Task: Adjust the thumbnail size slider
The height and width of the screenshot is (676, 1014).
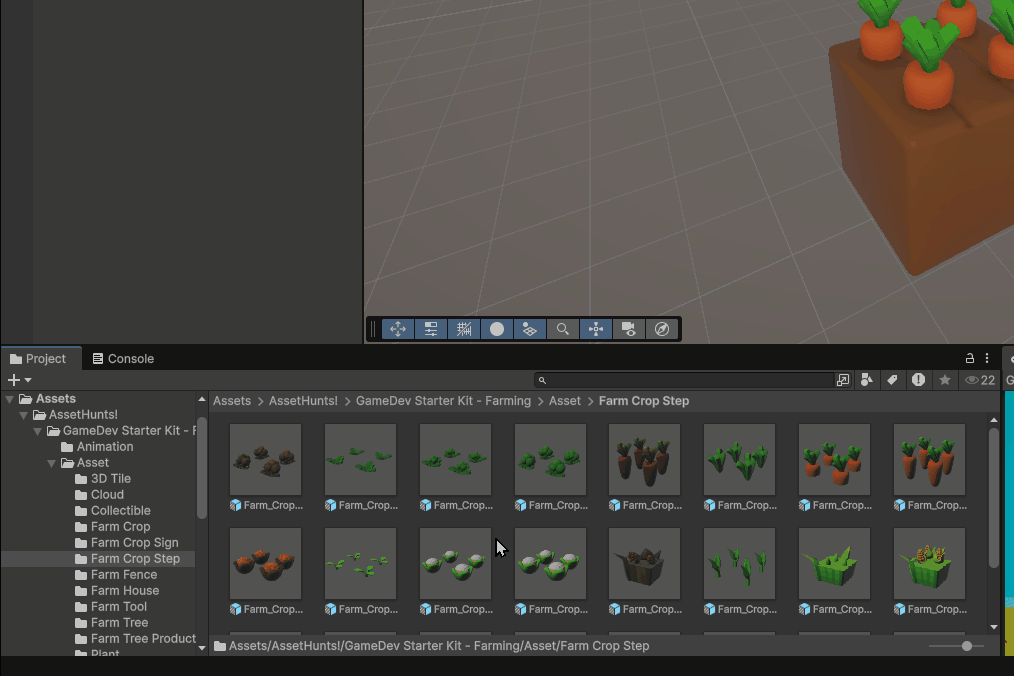Action: [x=966, y=646]
